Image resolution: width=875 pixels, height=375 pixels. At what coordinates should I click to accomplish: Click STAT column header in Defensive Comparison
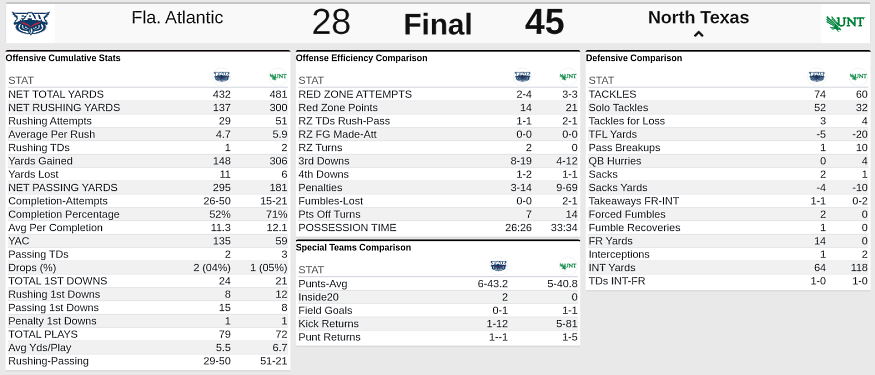coord(601,80)
